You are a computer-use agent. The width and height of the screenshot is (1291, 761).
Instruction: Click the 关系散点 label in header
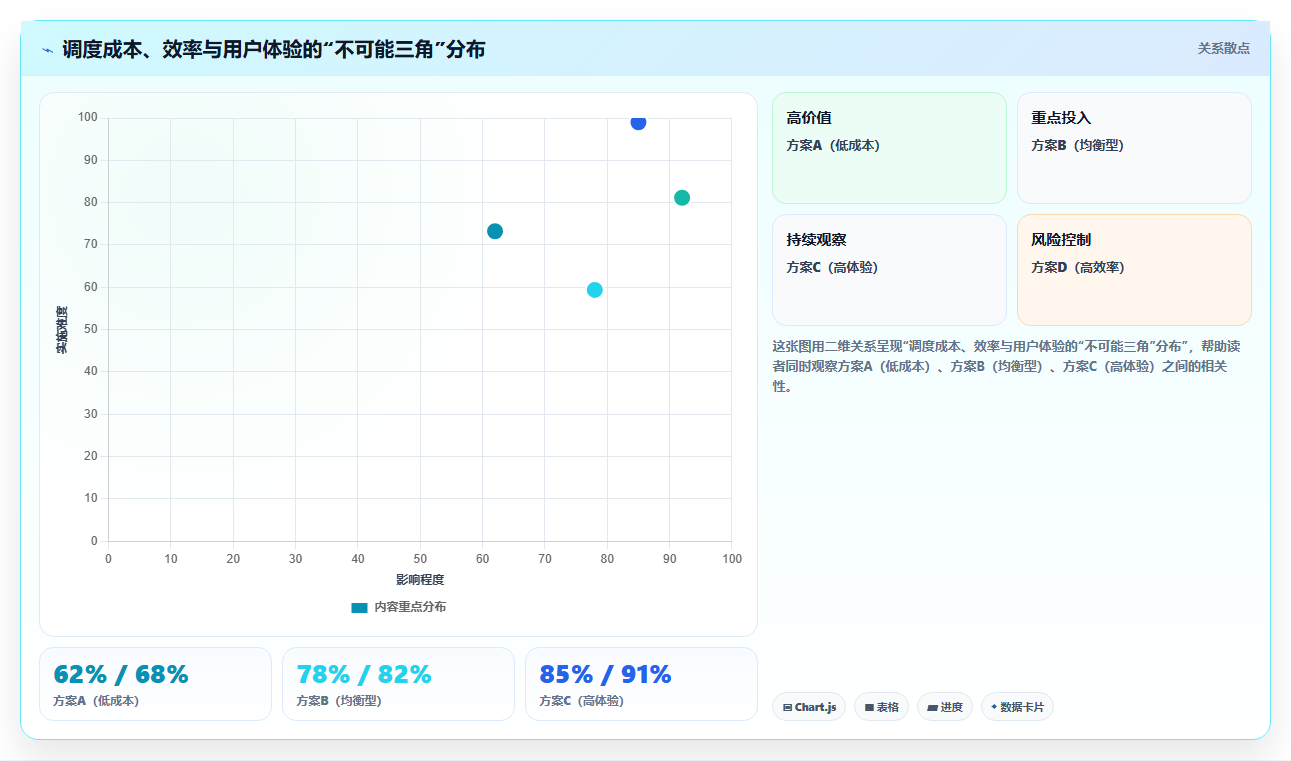[1223, 48]
